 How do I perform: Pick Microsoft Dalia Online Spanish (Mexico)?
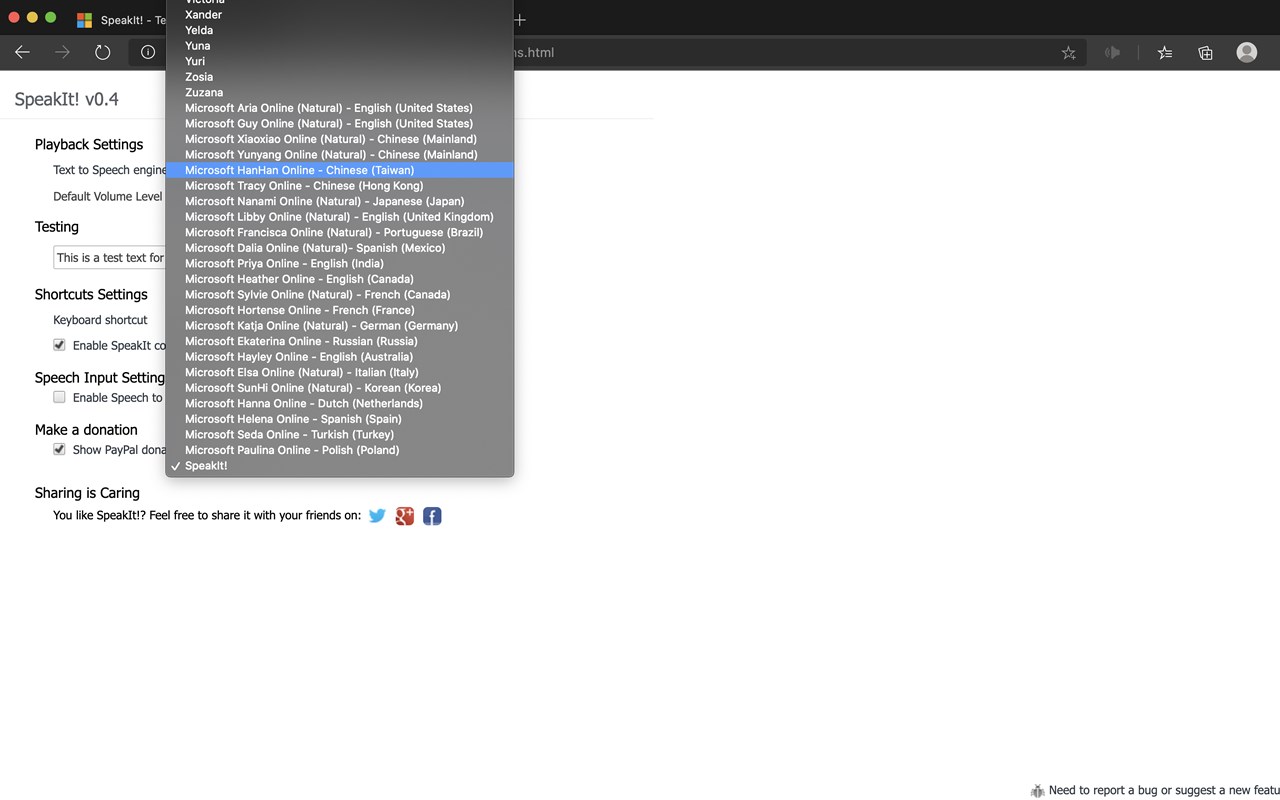[340, 248]
